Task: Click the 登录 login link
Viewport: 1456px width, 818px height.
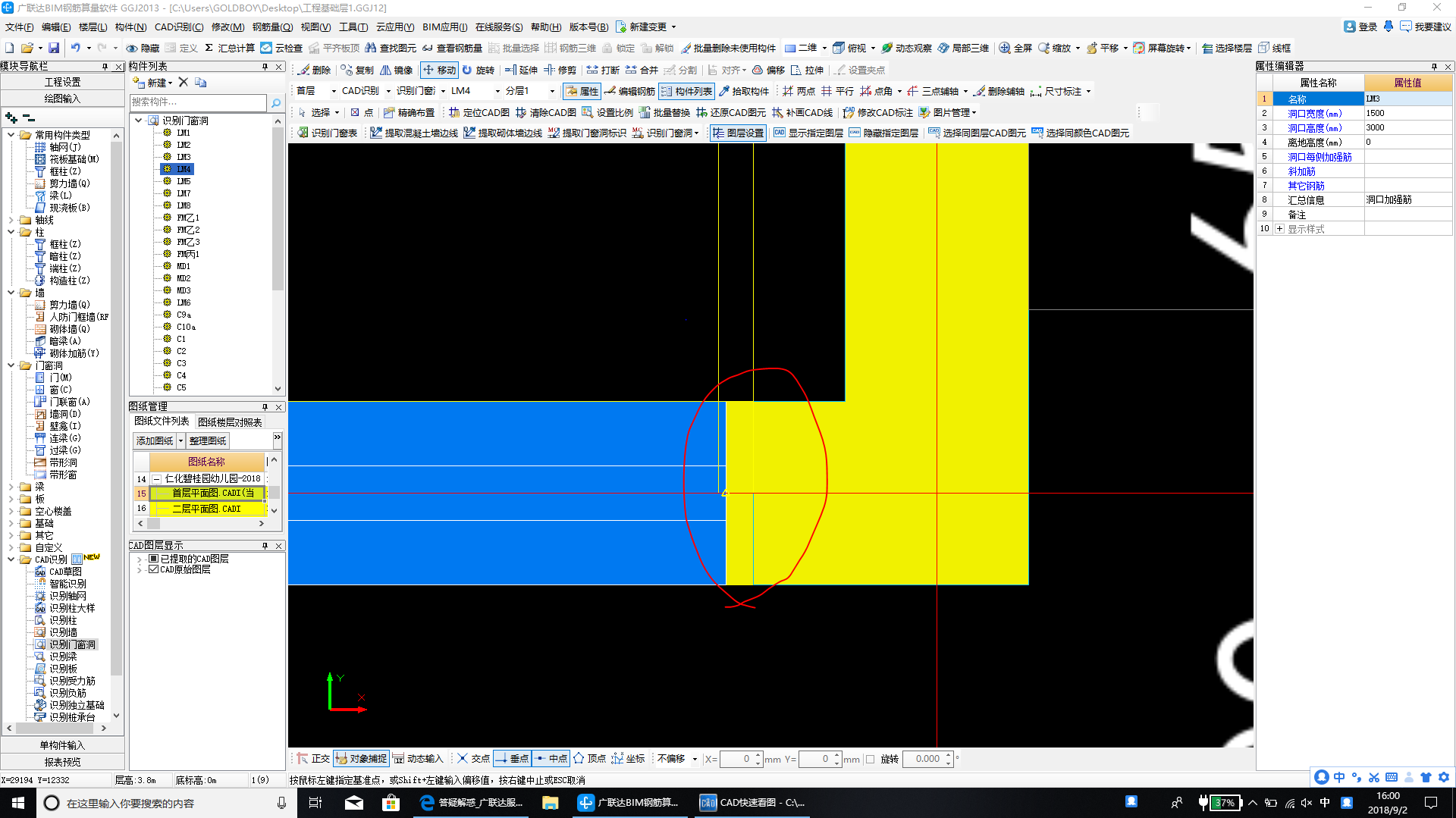Action: click(1361, 27)
